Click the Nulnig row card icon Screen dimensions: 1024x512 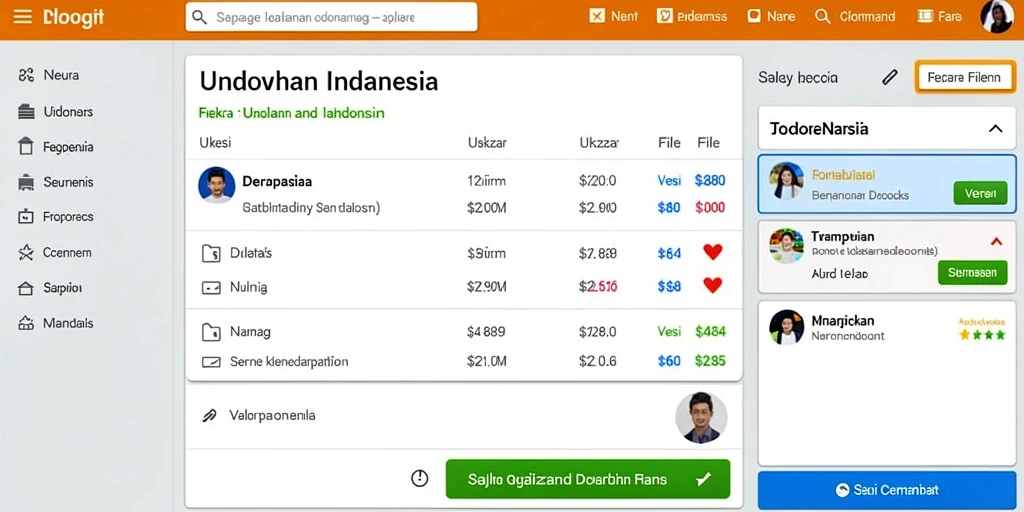point(211,287)
